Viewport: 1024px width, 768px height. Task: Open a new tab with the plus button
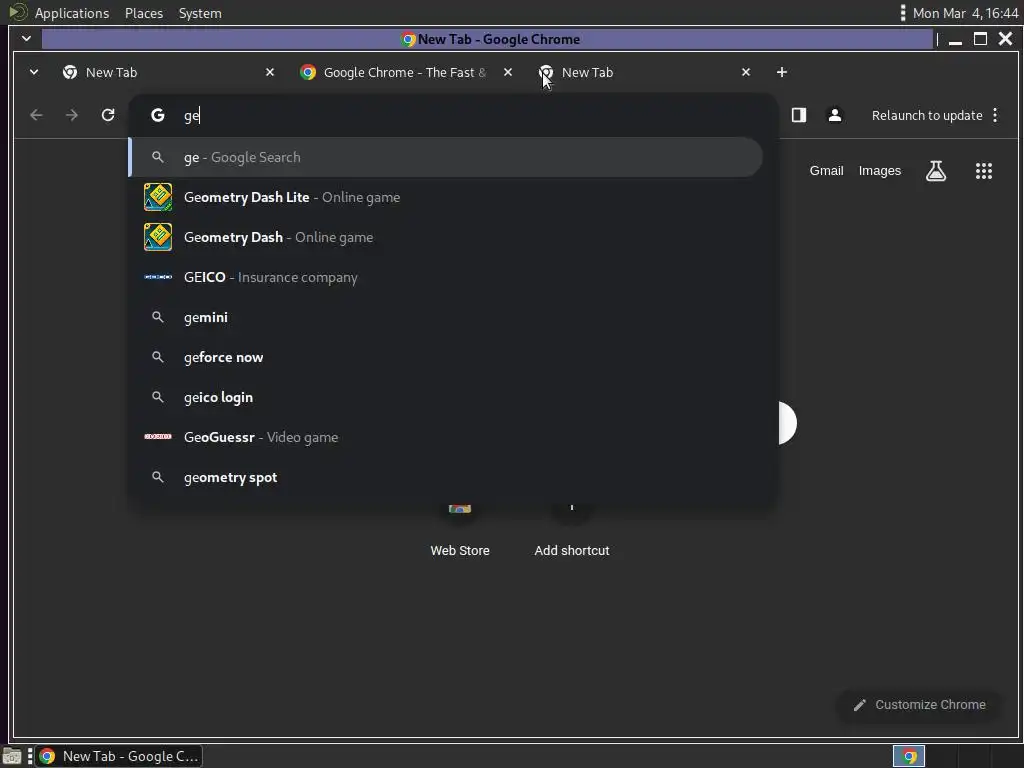tap(782, 72)
